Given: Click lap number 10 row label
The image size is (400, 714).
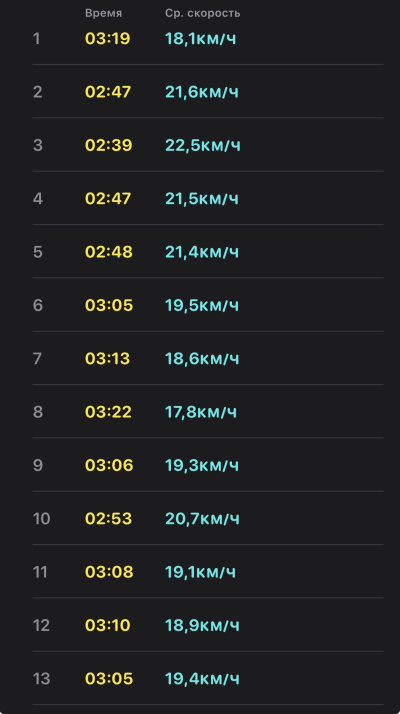Looking at the screenshot, I should (41, 518).
